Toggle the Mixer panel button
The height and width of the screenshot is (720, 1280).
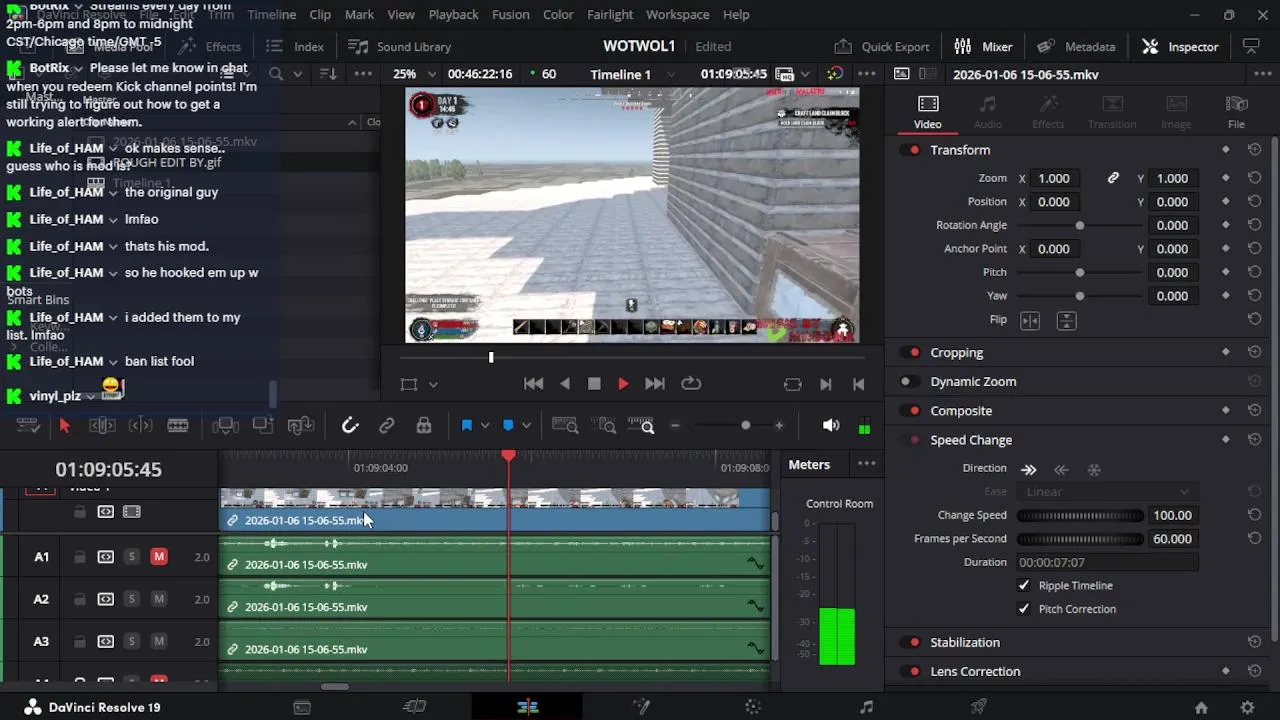(x=984, y=46)
